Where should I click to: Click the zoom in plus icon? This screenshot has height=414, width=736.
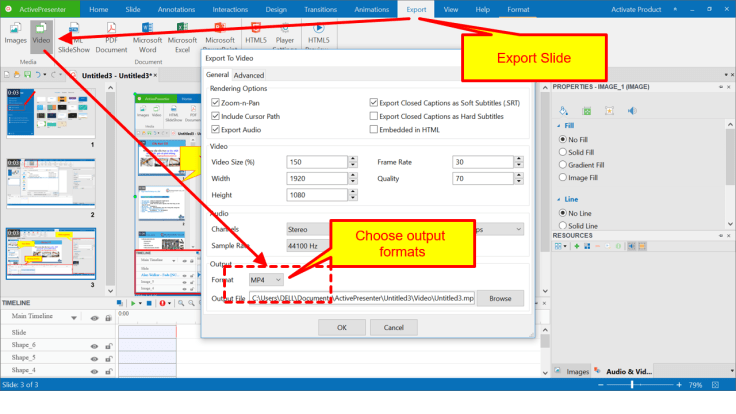679,385
